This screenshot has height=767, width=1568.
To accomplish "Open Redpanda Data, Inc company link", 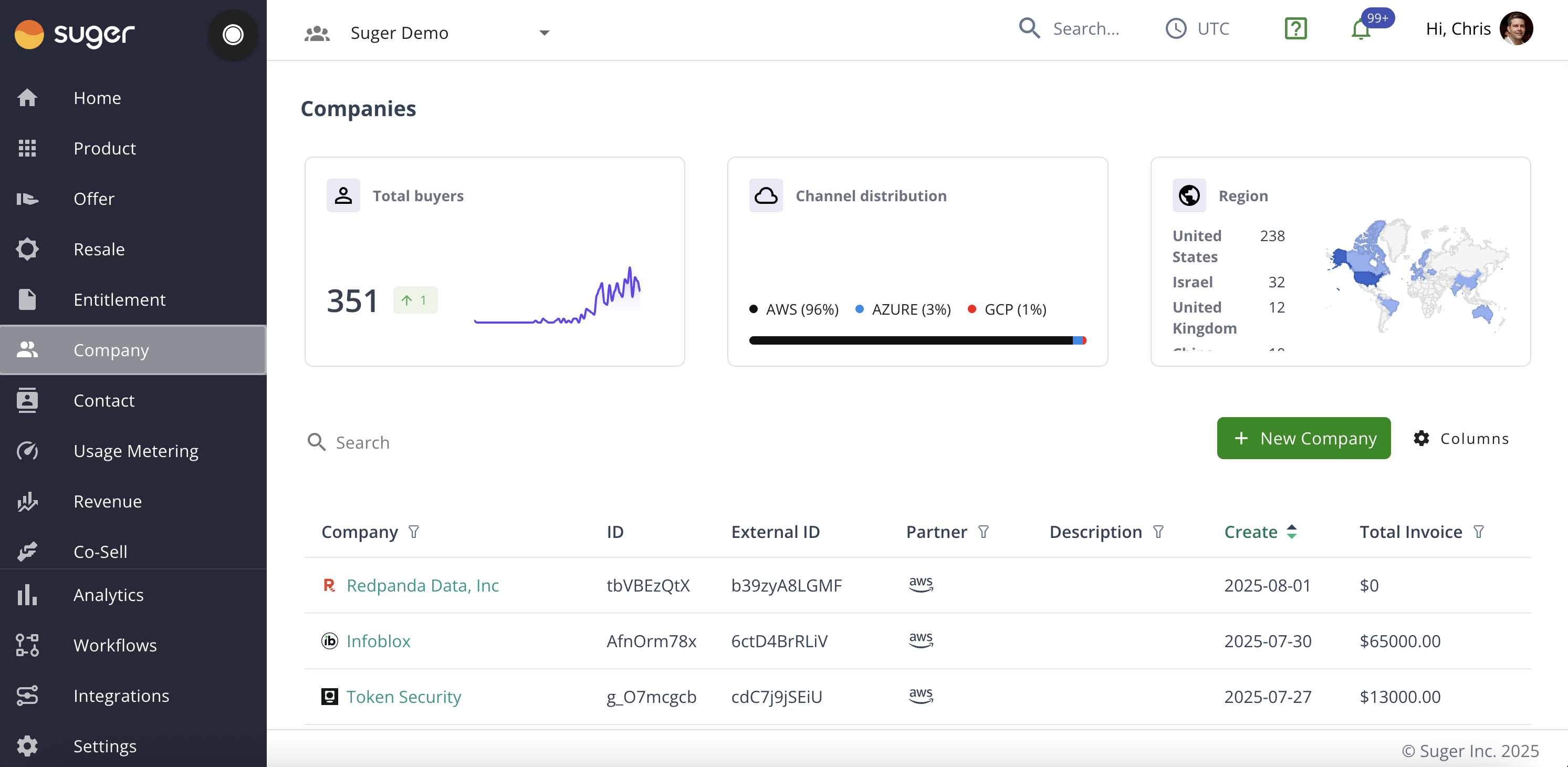I will [422, 586].
